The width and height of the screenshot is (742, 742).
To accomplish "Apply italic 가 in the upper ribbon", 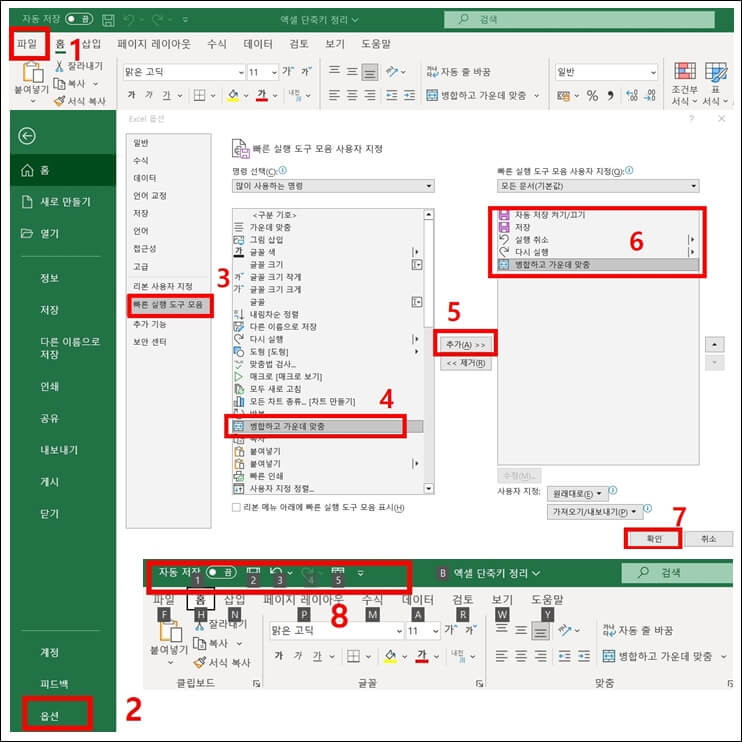I will click(149, 95).
